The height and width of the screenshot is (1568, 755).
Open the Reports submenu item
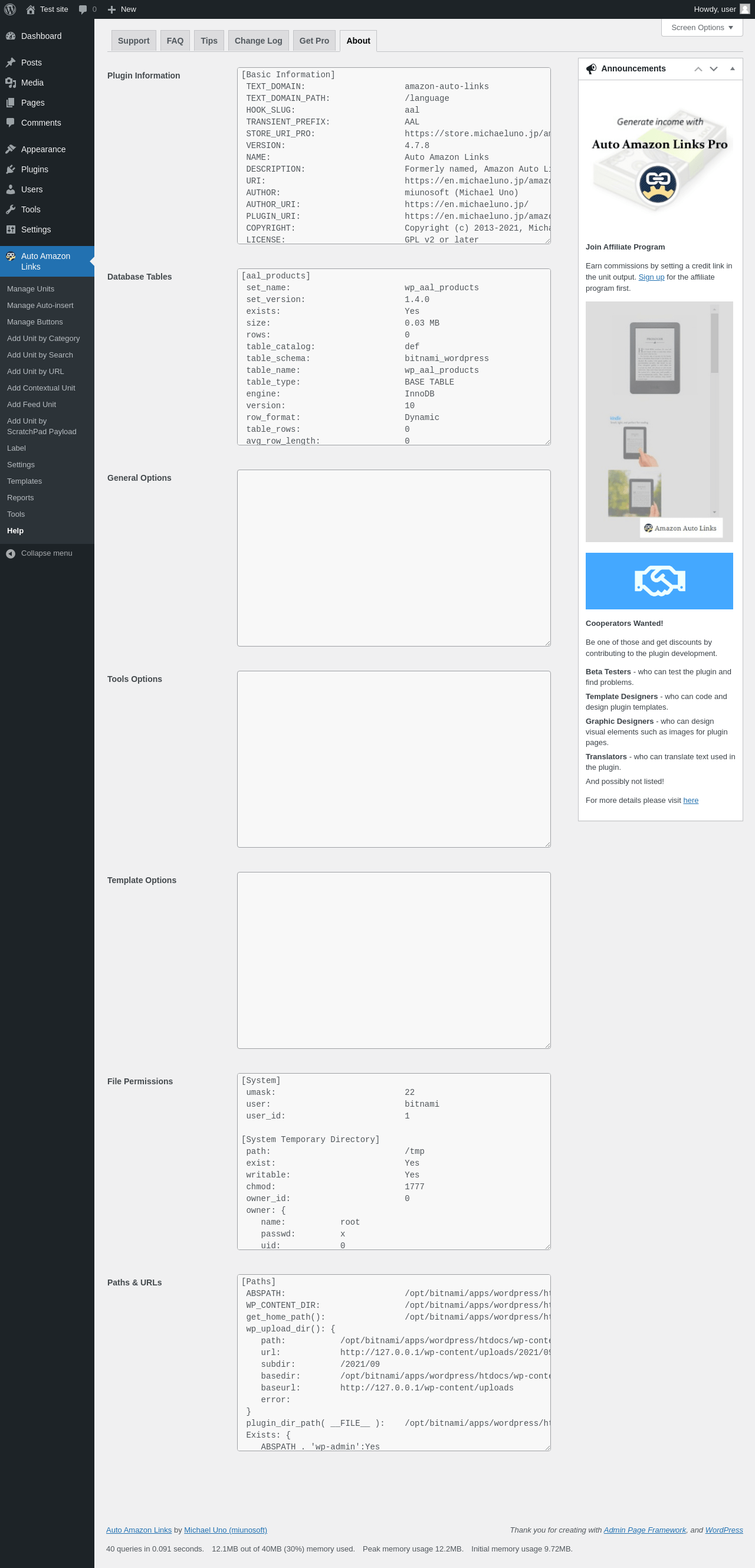[20, 497]
